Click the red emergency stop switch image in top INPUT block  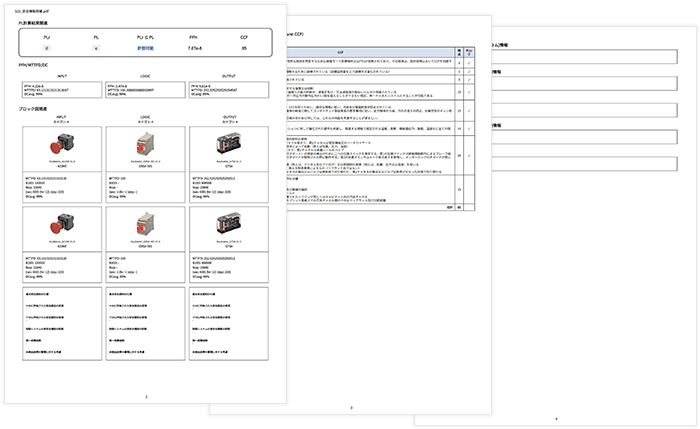pos(62,144)
